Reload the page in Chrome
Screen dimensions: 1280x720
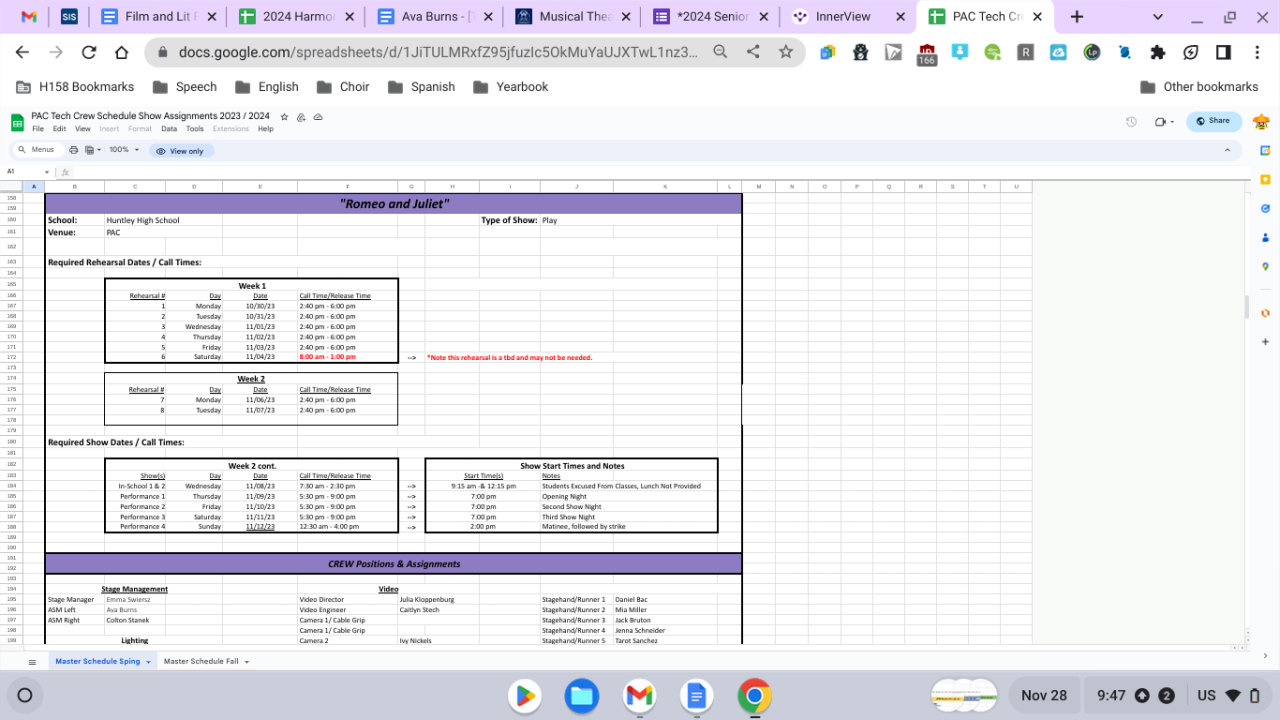coord(89,52)
